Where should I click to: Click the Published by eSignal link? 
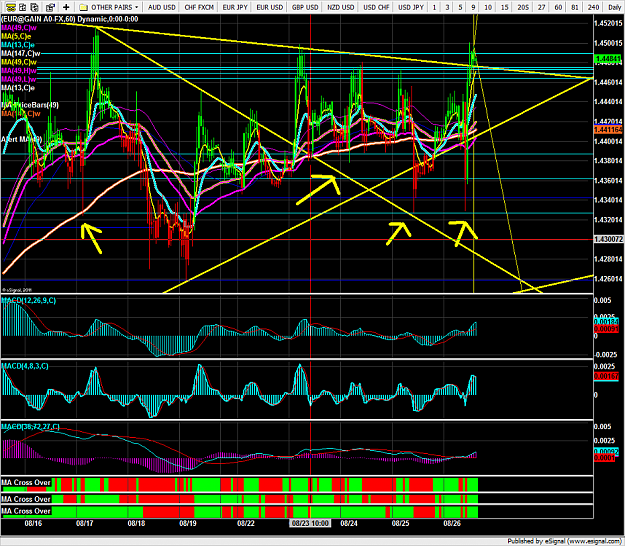point(565,541)
